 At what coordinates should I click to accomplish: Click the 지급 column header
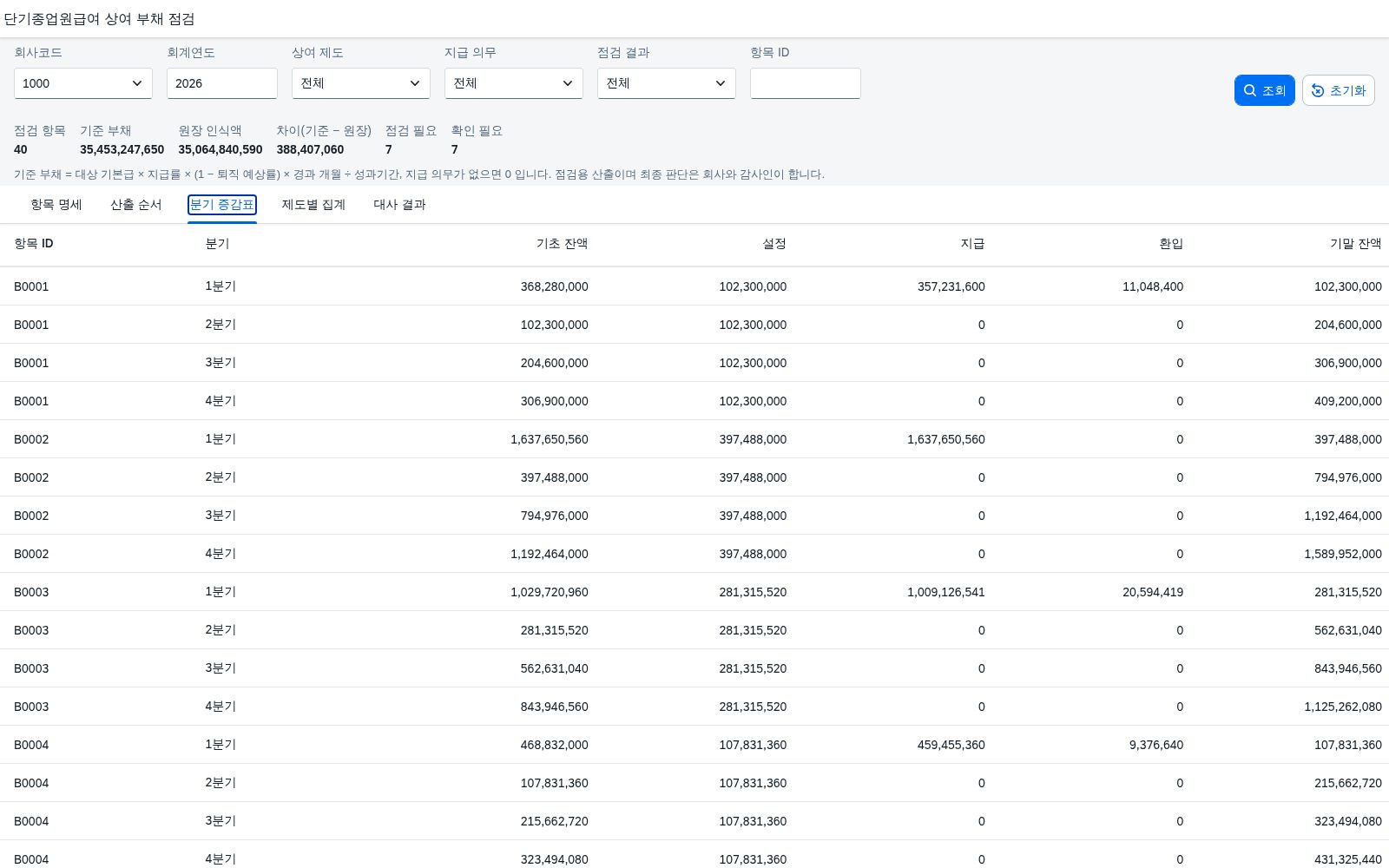(x=972, y=244)
